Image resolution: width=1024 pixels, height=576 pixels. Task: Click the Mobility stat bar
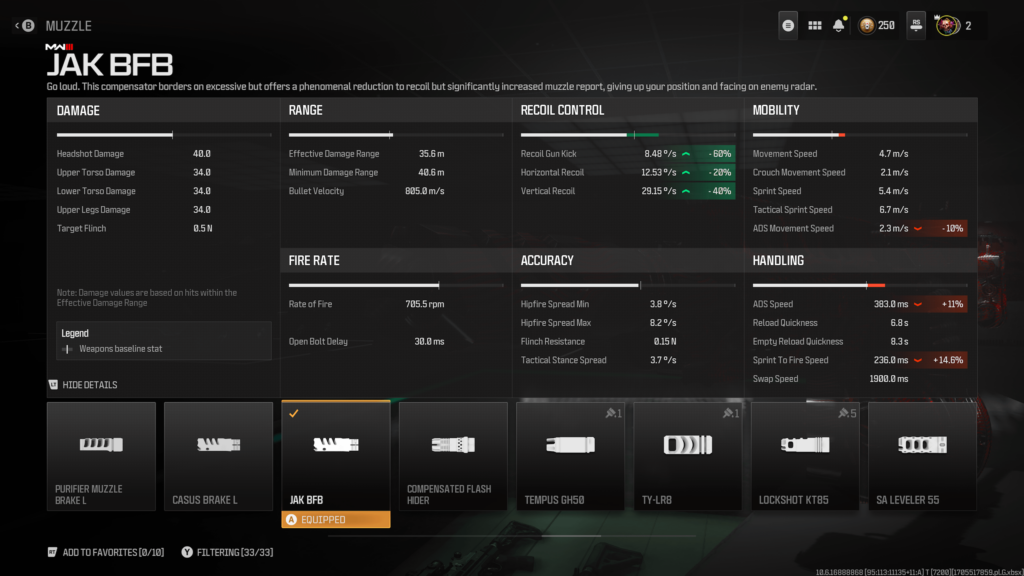coord(859,135)
